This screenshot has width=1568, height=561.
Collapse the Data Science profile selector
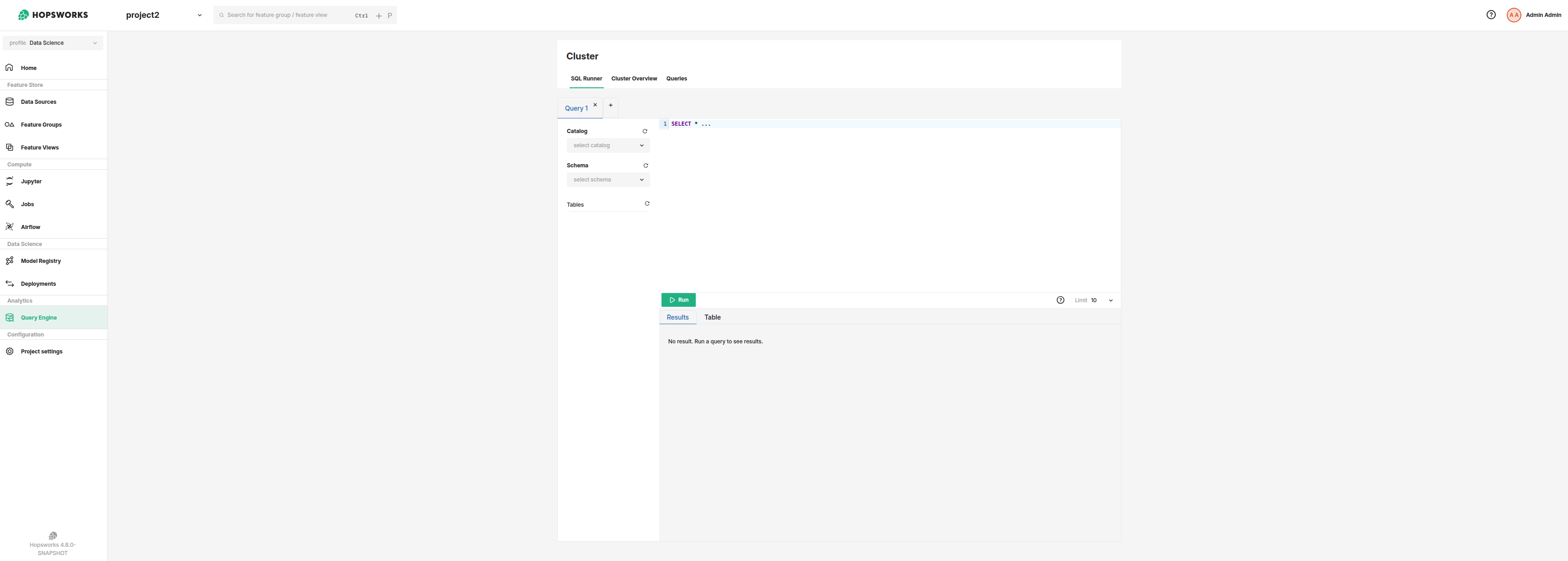[x=95, y=43]
